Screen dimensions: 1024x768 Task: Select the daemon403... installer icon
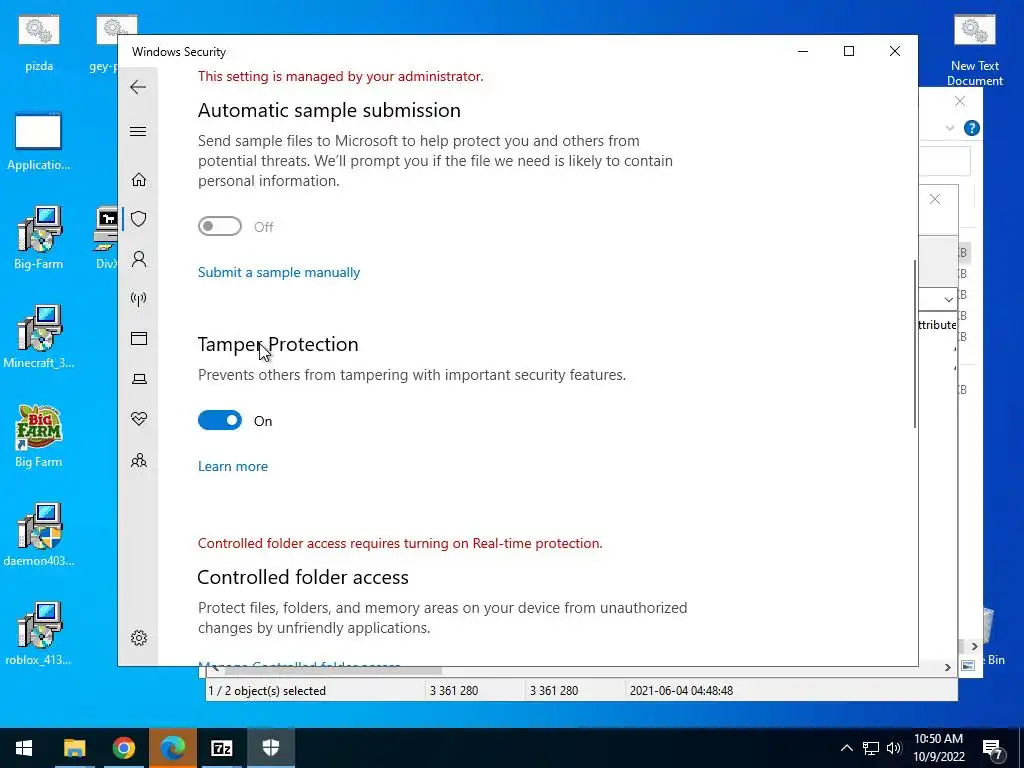point(39,535)
